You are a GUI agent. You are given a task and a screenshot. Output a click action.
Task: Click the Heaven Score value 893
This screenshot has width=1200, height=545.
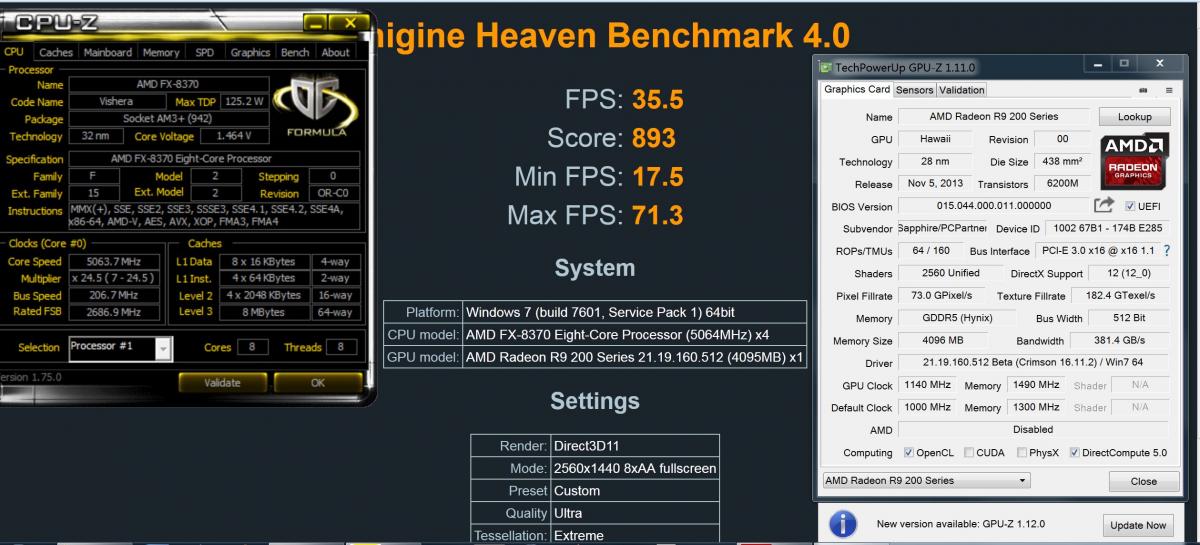click(x=654, y=139)
